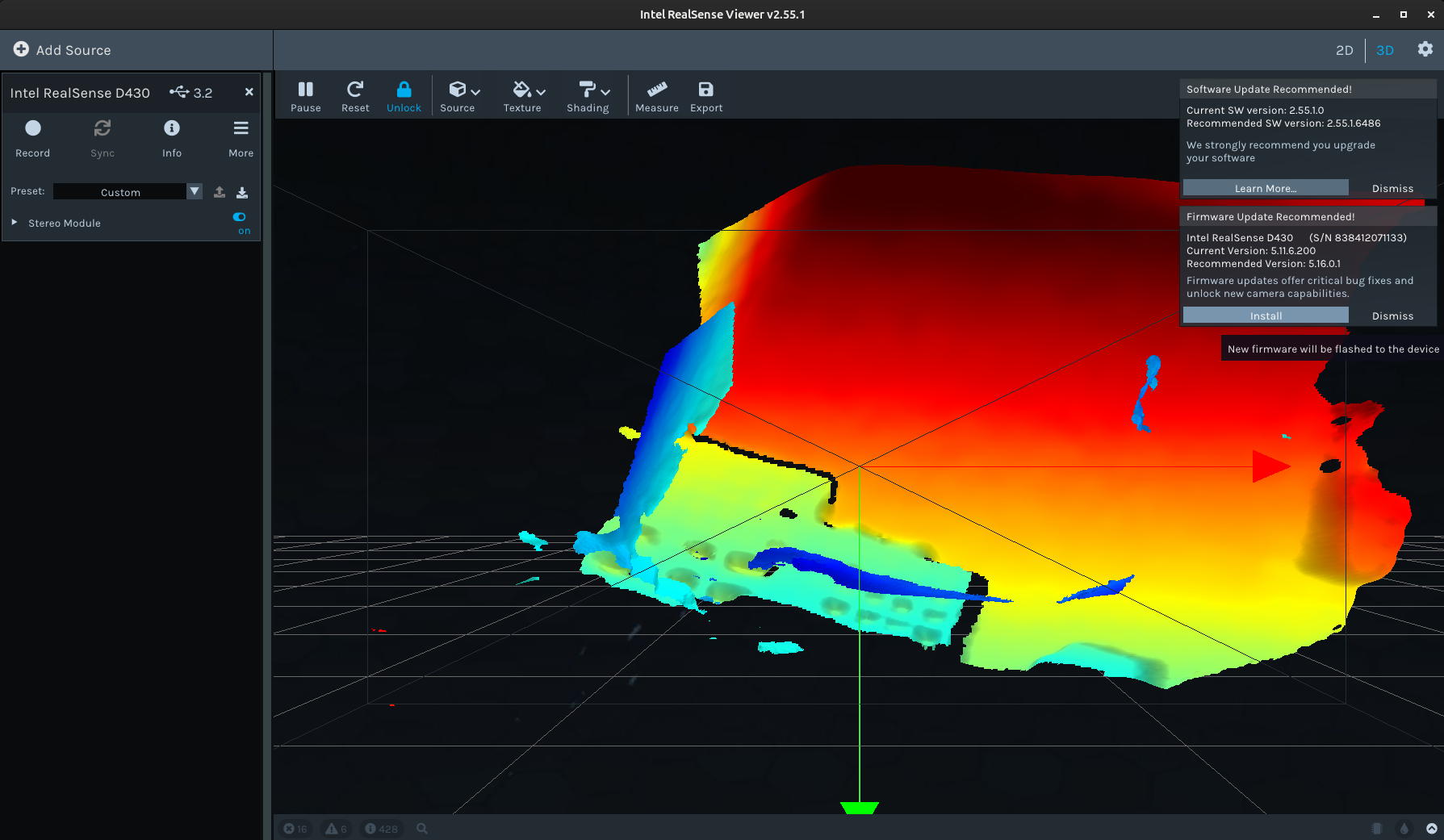Click the log search magnifier icon
This screenshot has width=1444, height=840.
[421, 829]
